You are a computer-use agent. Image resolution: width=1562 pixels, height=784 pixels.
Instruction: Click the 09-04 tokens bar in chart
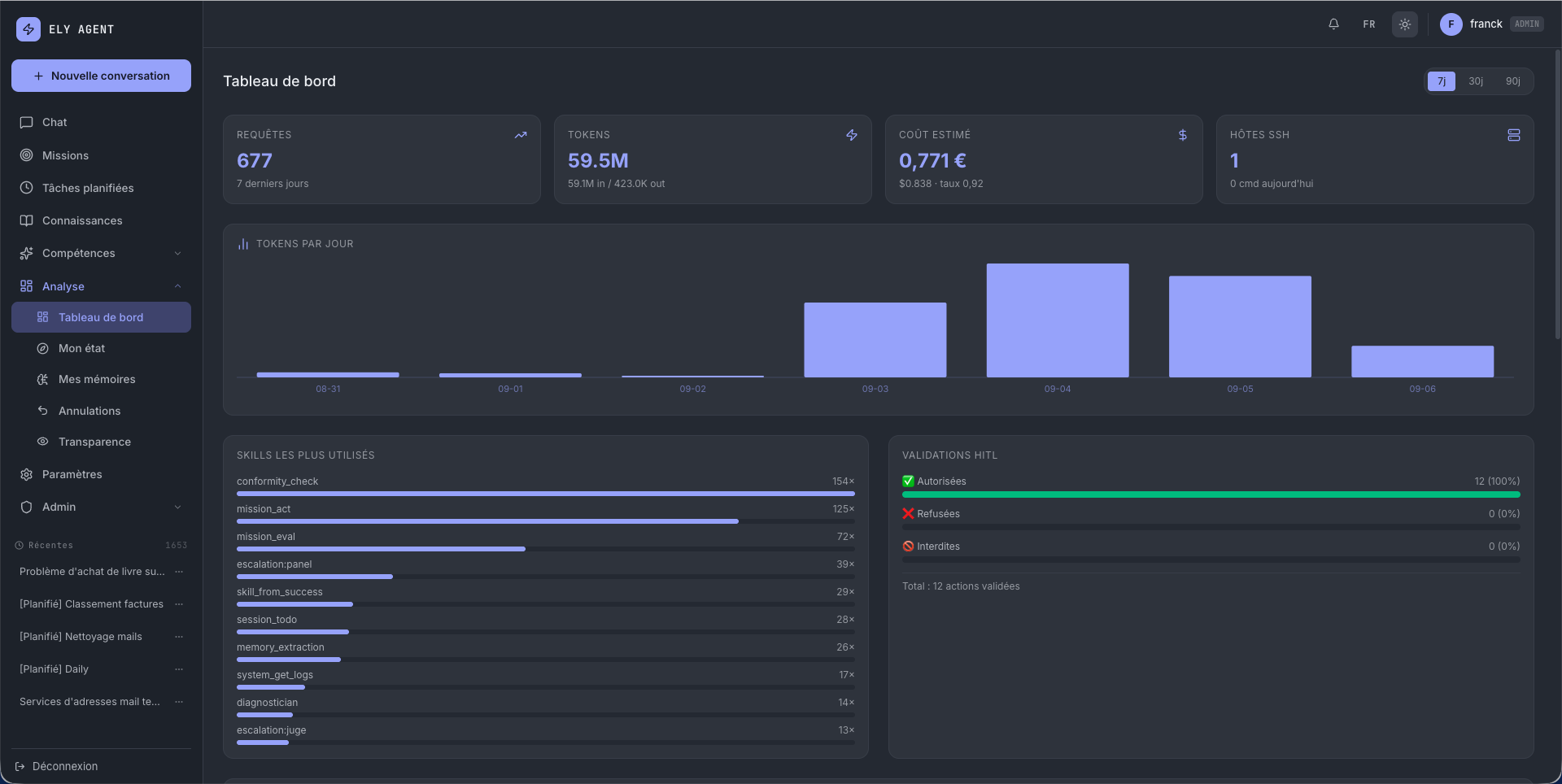1058,320
